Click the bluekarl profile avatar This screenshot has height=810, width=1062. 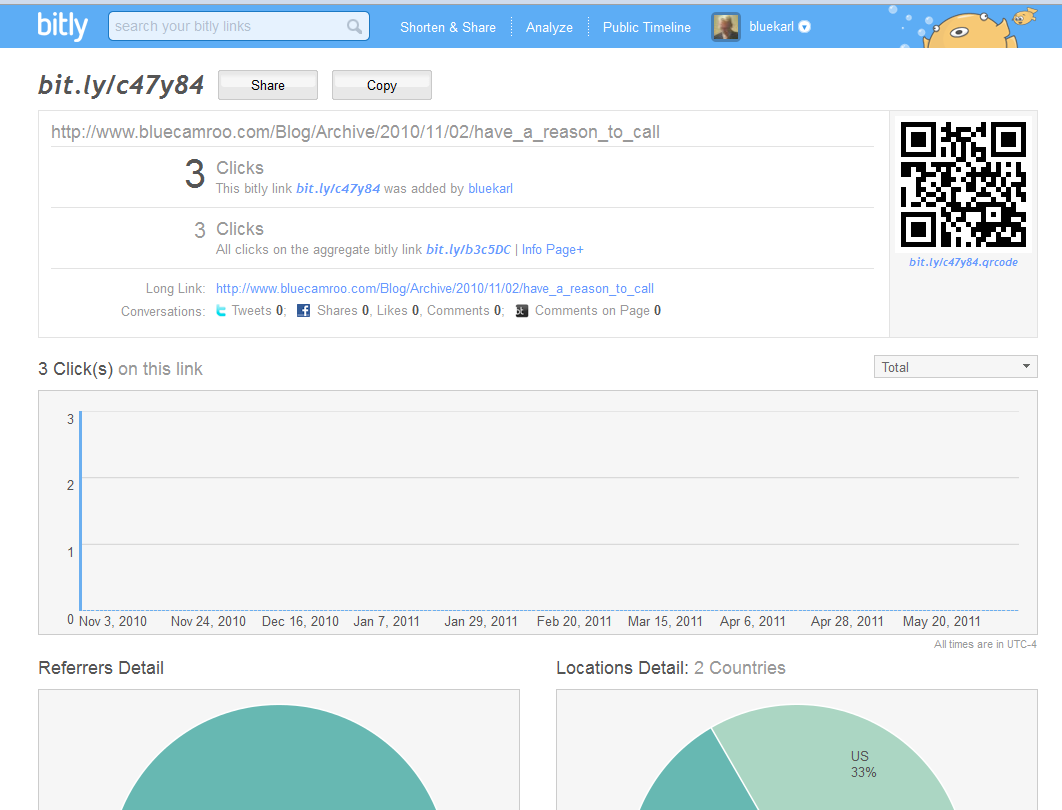(x=725, y=27)
